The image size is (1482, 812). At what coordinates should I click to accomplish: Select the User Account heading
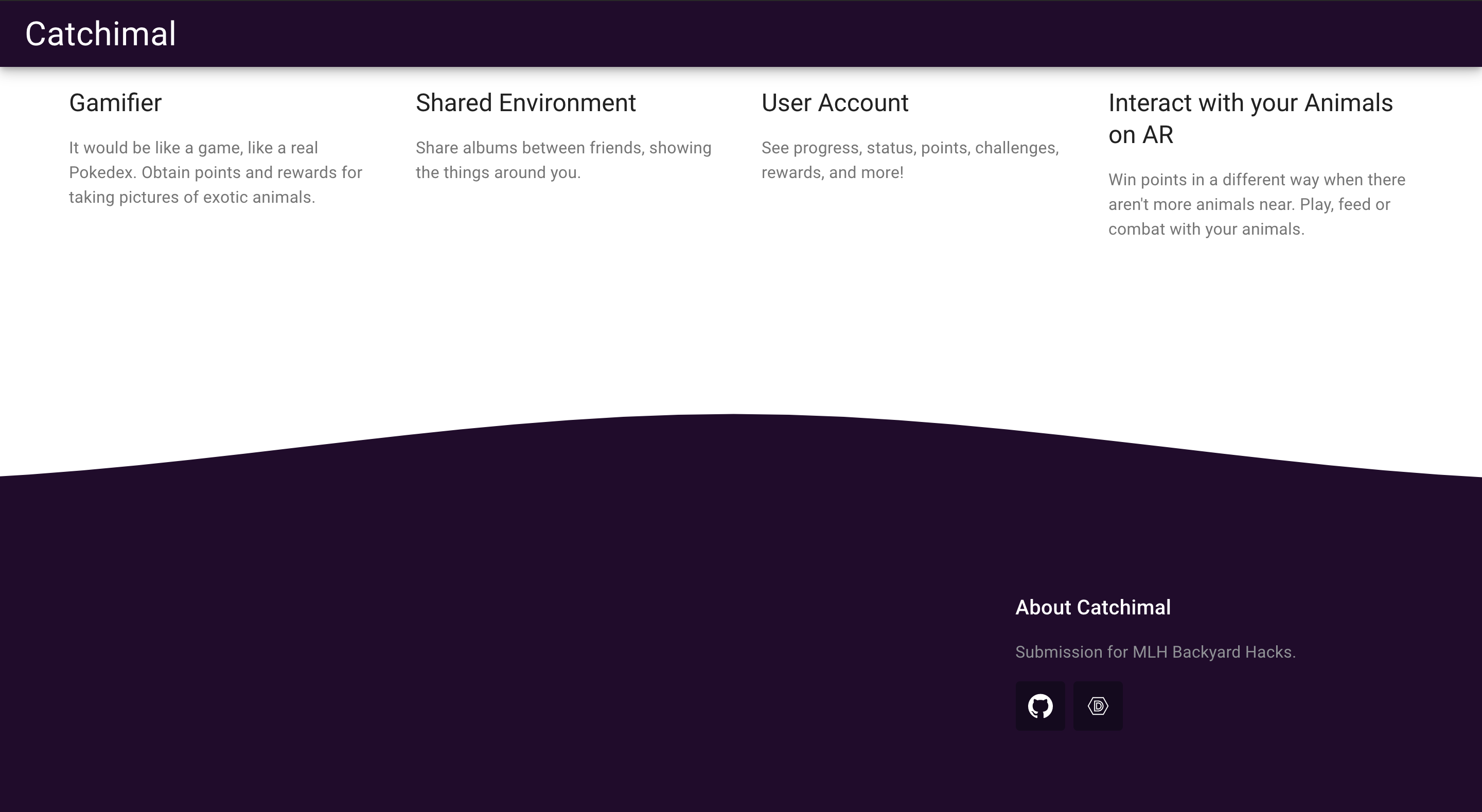tap(834, 103)
